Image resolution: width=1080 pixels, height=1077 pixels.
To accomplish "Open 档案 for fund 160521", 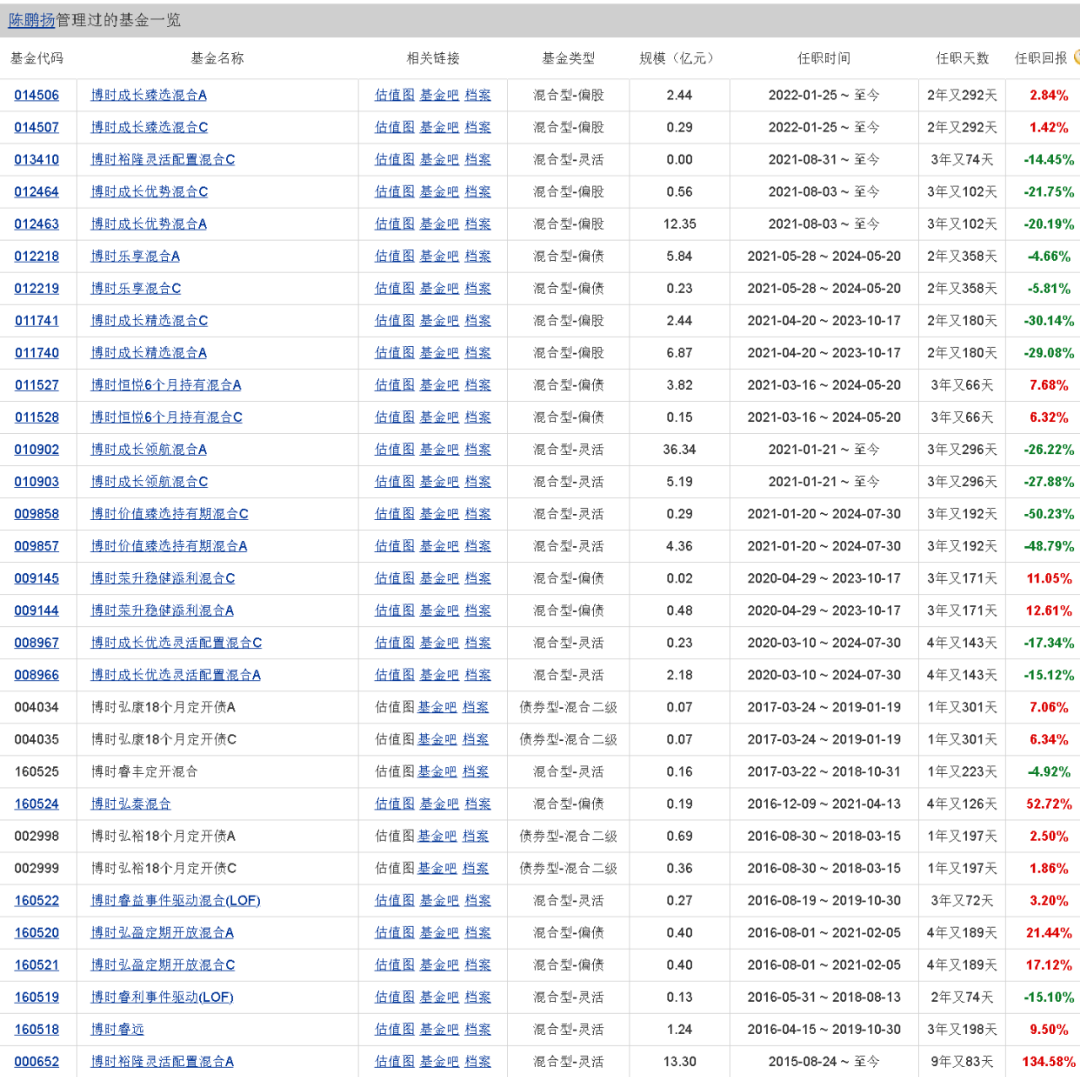I will [x=478, y=965].
